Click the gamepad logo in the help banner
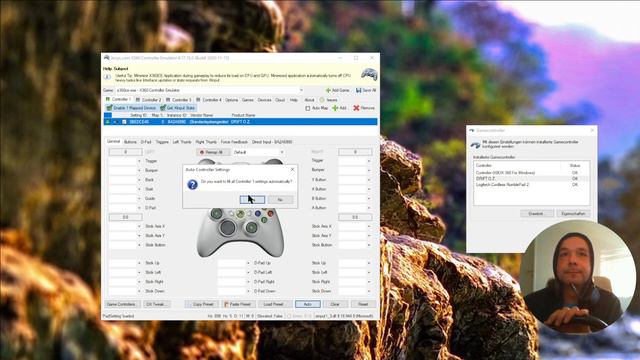The width and height of the screenshot is (640, 360). point(369,75)
